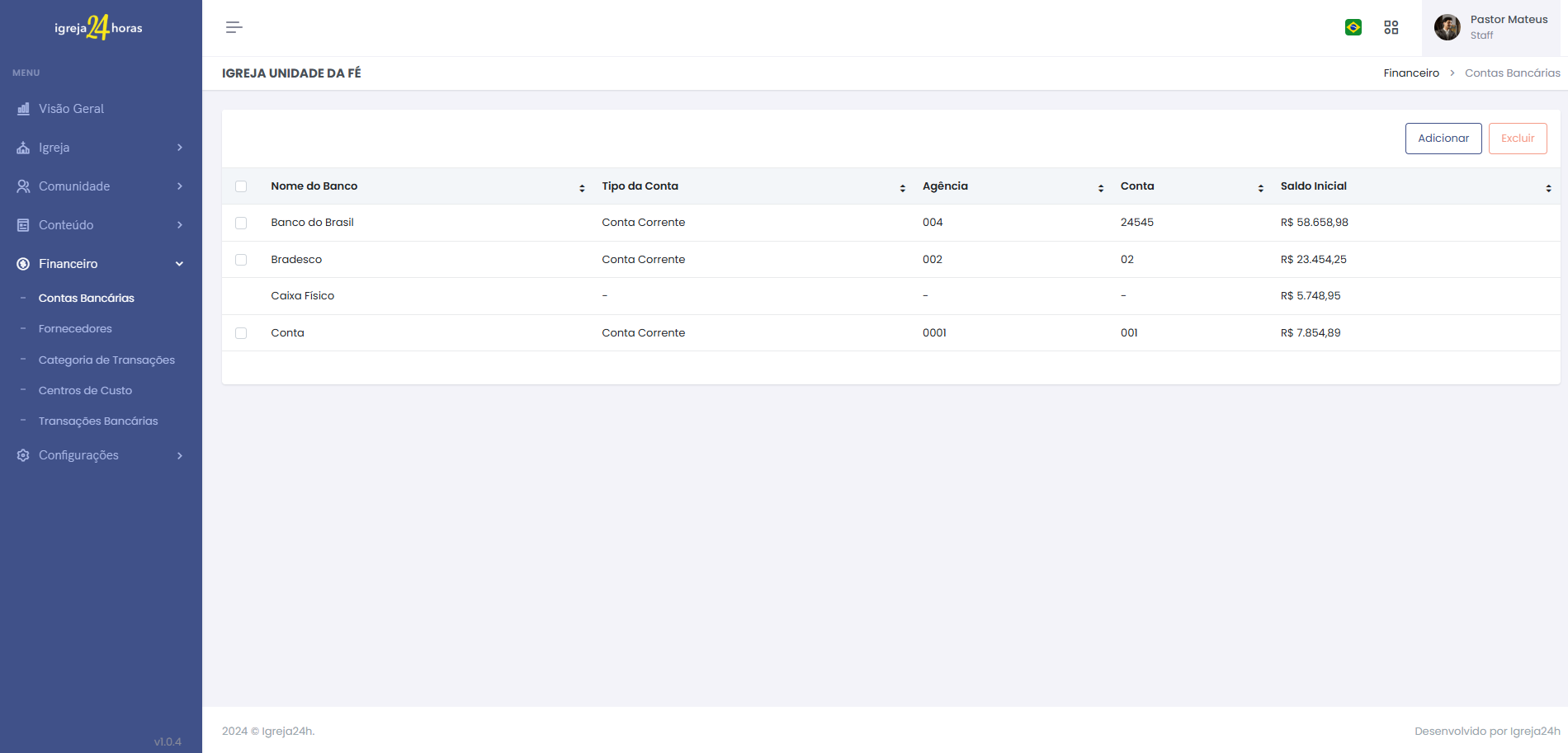
Task: Select the Bradesco row checkbox
Action: click(241, 260)
